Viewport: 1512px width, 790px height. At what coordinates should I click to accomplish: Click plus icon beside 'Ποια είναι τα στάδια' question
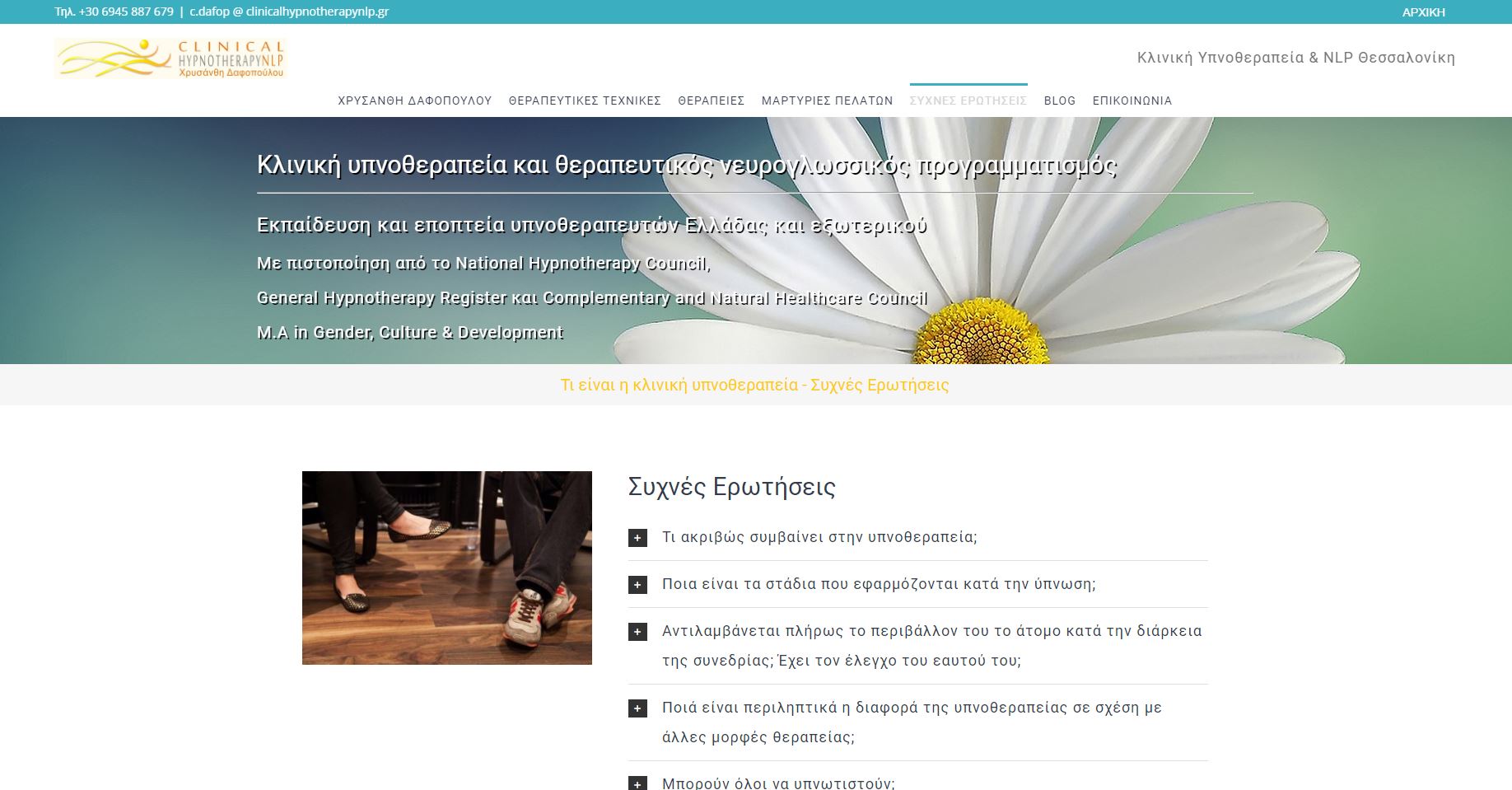(637, 585)
